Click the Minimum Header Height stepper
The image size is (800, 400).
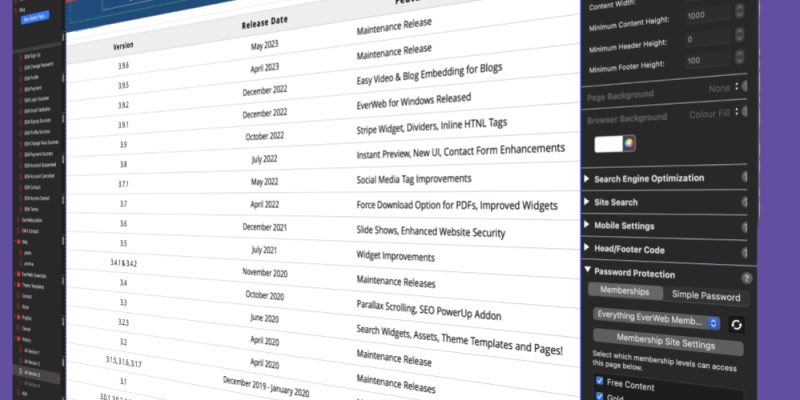click(x=739, y=35)
